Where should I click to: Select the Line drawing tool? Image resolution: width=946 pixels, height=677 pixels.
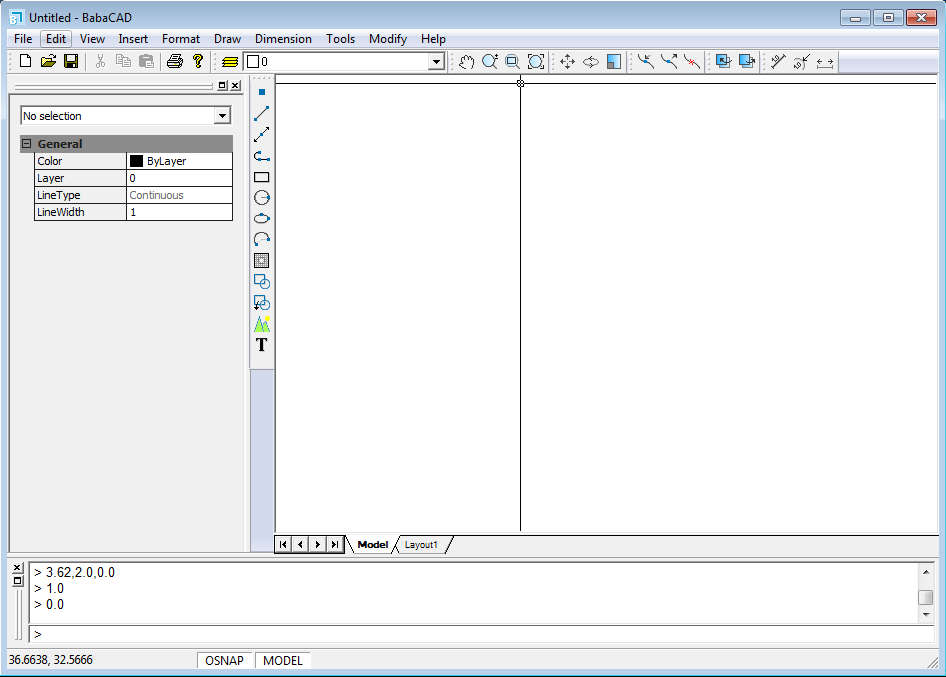pos(262,113)
